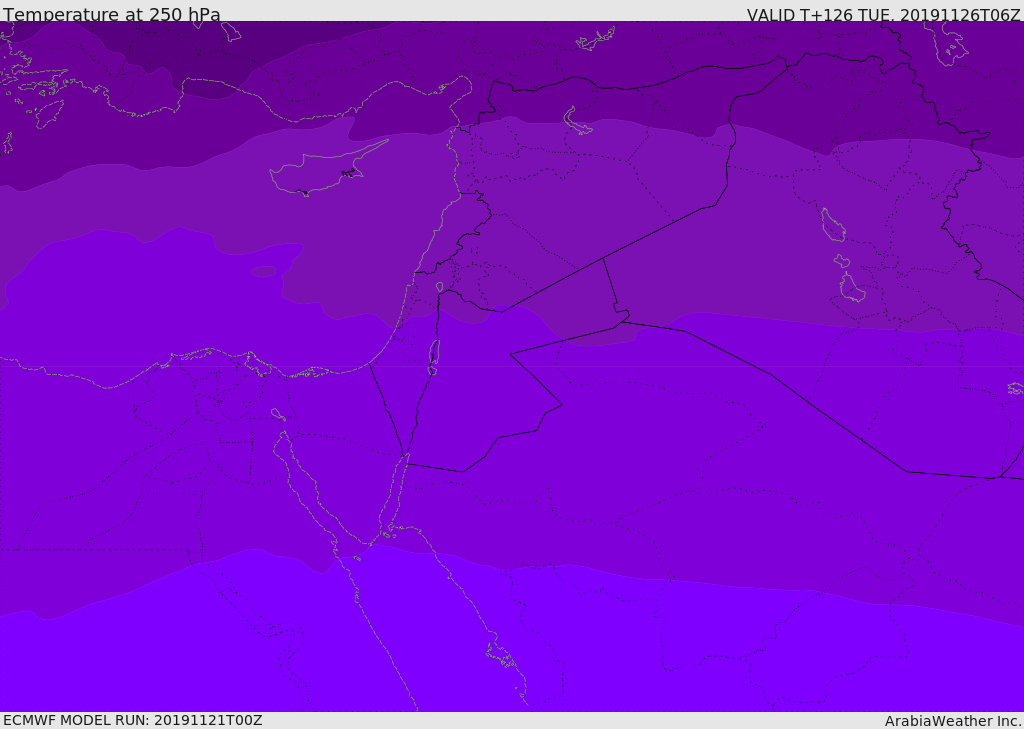This screenshot has width=1024, height=729.
Task: Click Lake Urmia near the top-right corner
Action: [x=951, y=43]
